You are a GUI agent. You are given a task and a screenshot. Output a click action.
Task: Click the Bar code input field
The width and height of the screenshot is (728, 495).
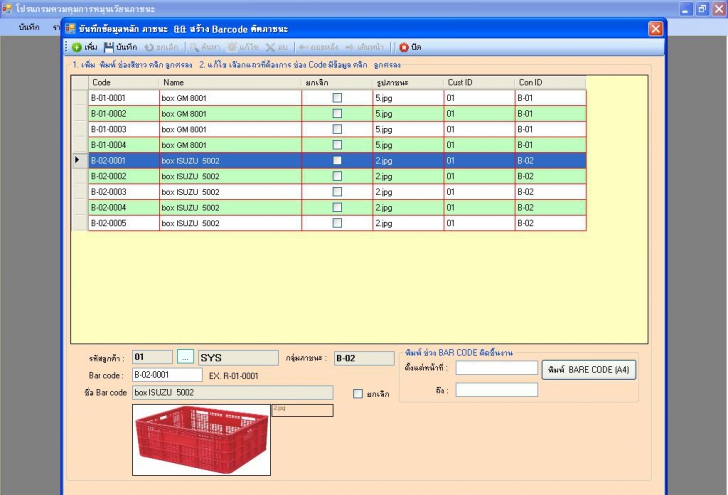coord(167,375)
